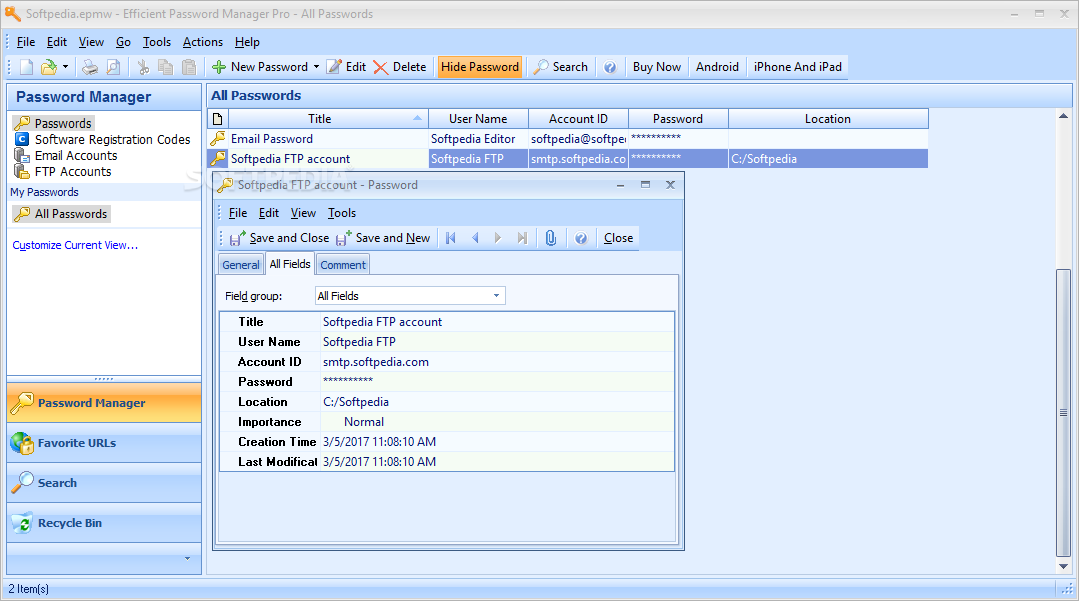Click the Delete toolbar button
Screen dimensions: 1079x601
pyautogui.click(x=400, y=67)
